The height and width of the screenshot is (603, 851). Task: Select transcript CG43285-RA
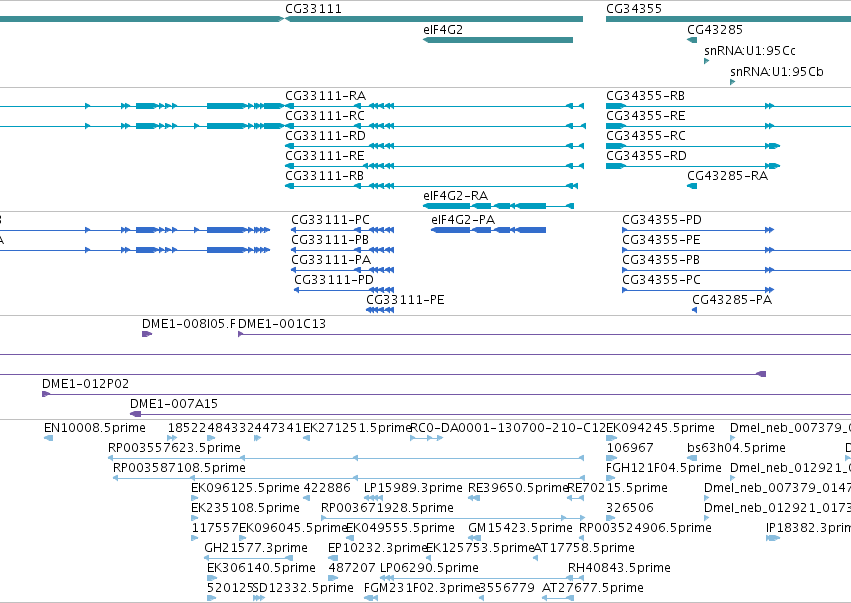coord(692,186)
